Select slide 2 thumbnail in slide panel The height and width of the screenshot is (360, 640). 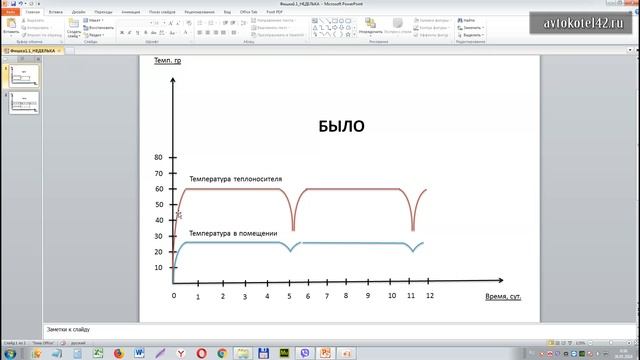[24, 102]
